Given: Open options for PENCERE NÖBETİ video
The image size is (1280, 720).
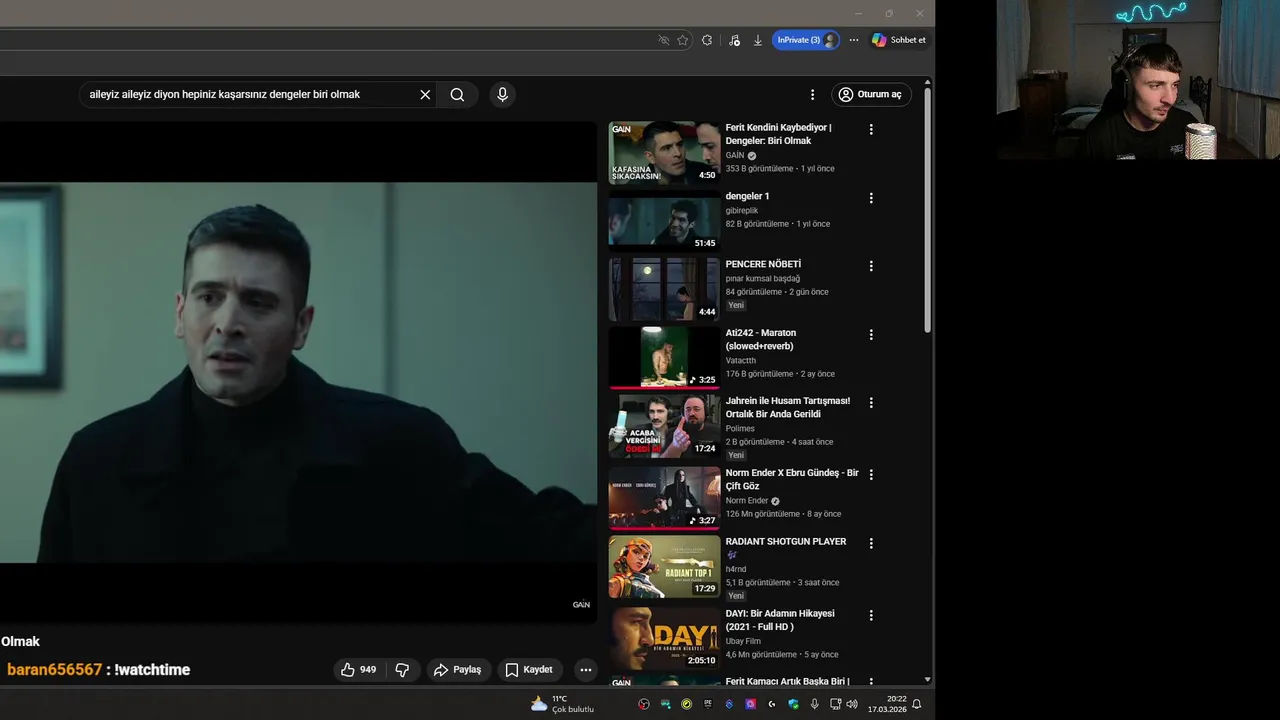Looking at the screenshot, I should pos(871,266).
